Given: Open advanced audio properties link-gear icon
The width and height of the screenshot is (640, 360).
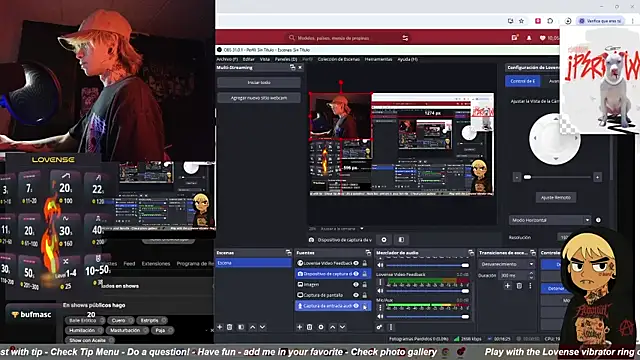Looking at the screenshot, I should 380,327.
